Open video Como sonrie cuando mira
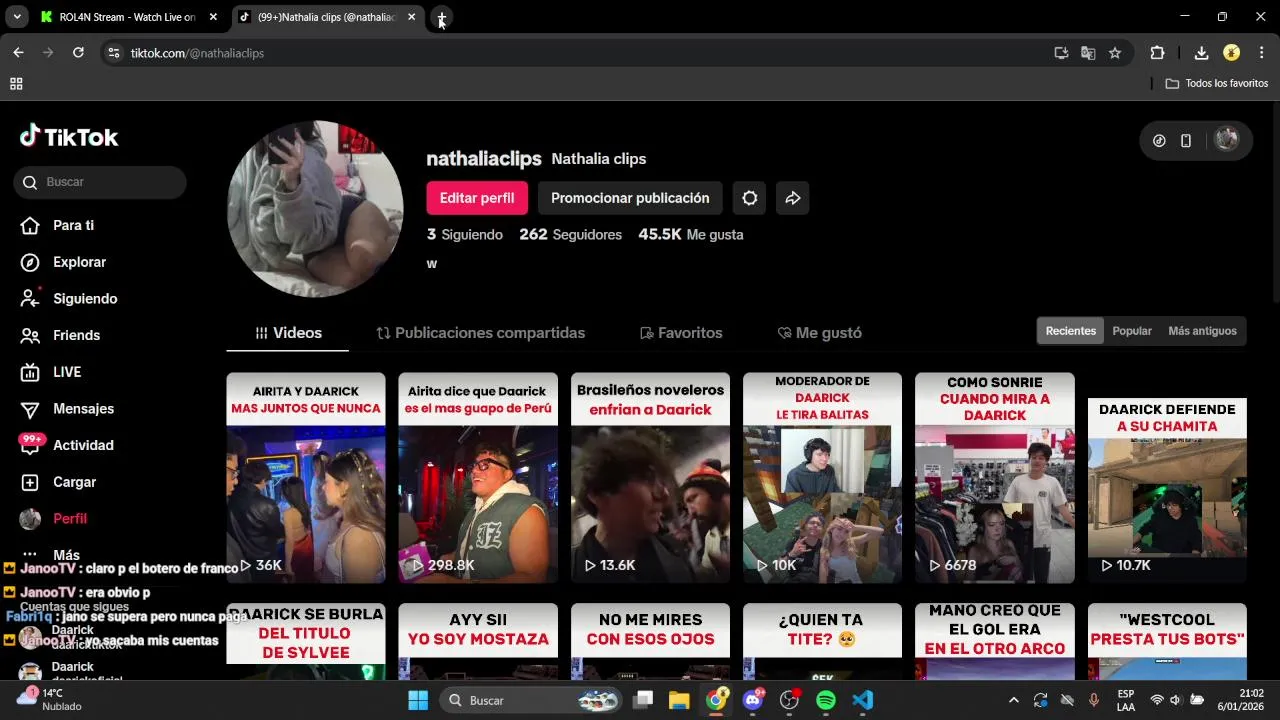This screenshot has height=720, width=1280. point(995,478)
